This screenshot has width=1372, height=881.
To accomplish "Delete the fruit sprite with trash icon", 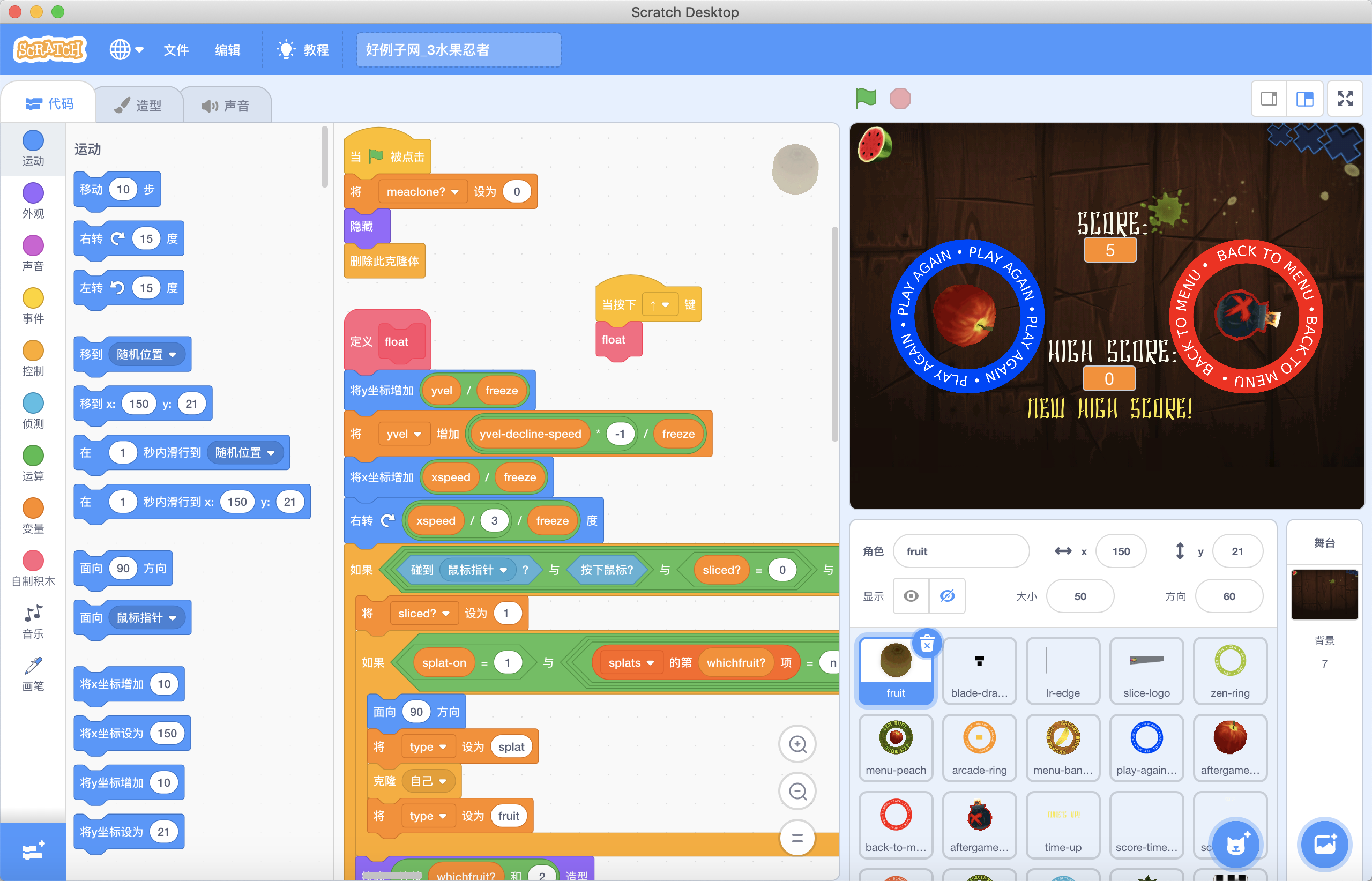I will coord(927,644).
